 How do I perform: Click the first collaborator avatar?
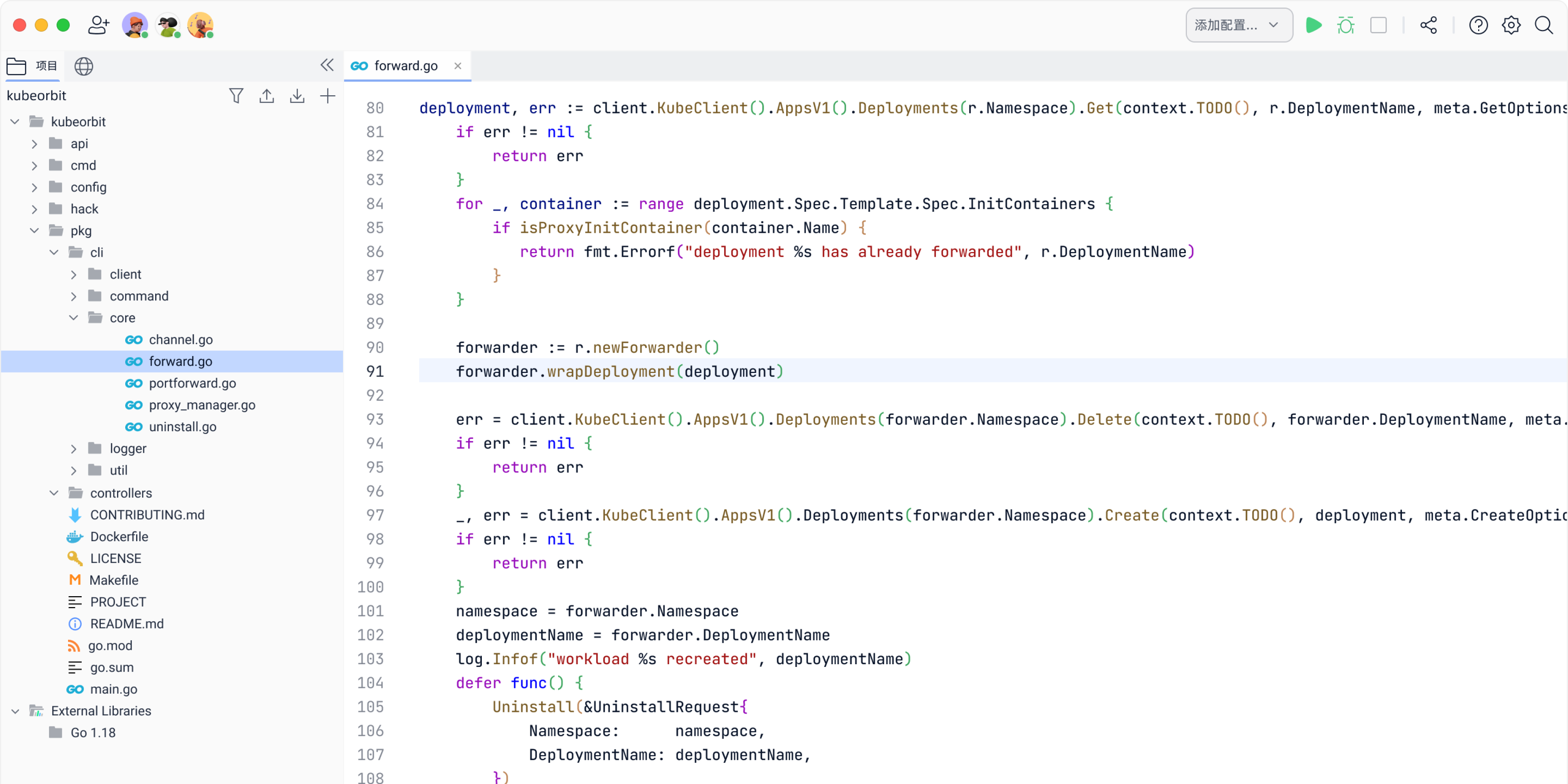pyautogui.click(x=134, y=25)
